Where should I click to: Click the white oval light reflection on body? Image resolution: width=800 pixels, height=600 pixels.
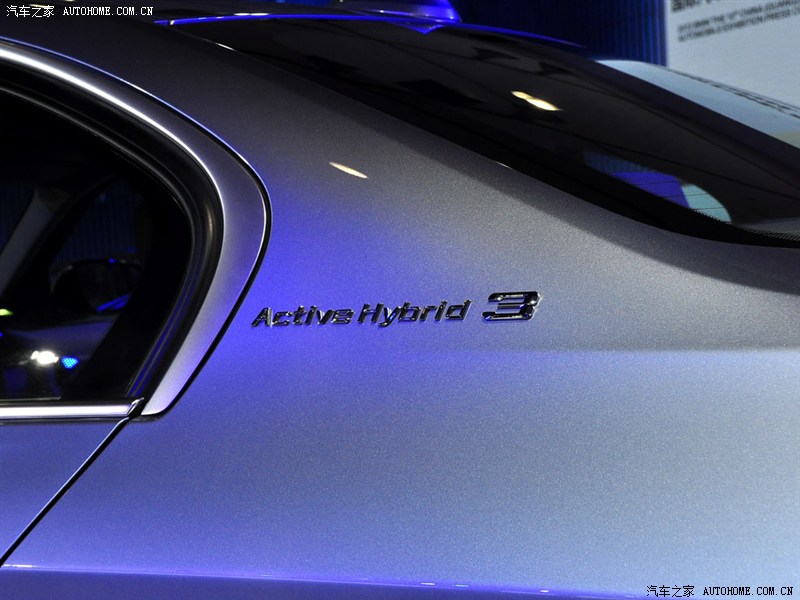tap(348, 170)
